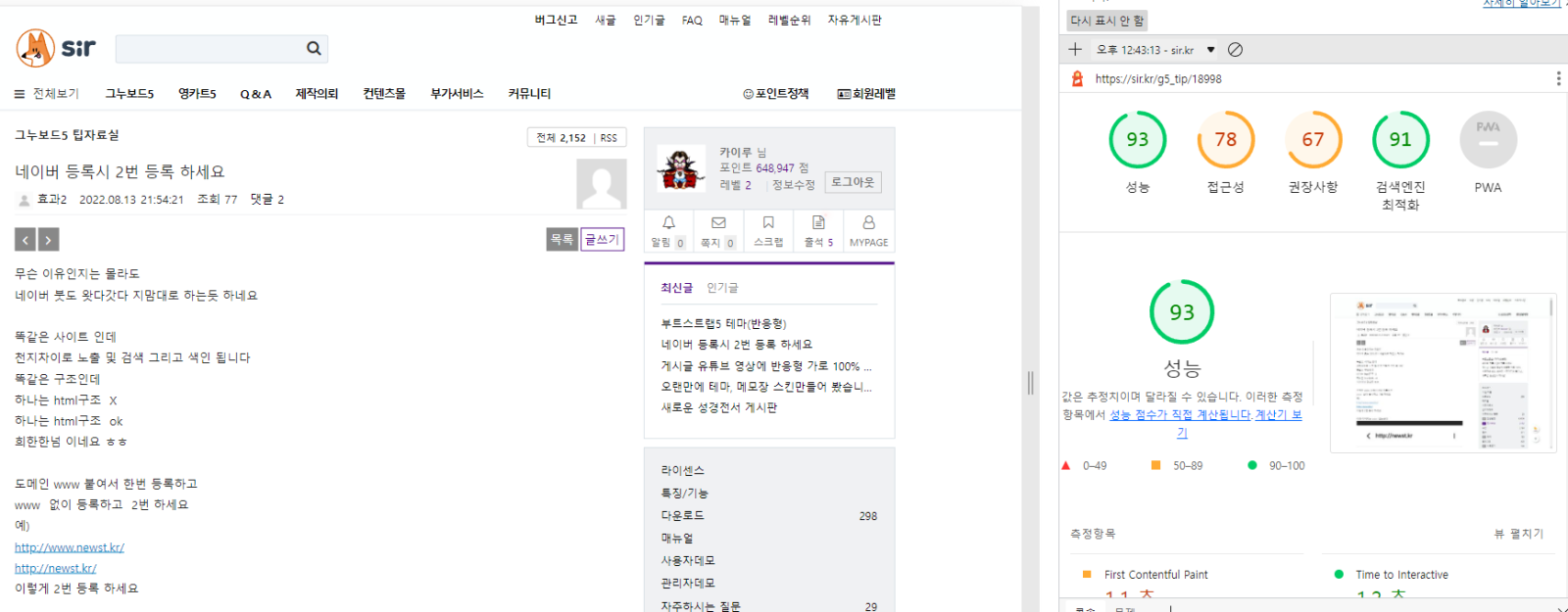The image size is (1568, 612).
Task: Click the plus icon for new Lighthouse report
Action: pos(1075,50)
